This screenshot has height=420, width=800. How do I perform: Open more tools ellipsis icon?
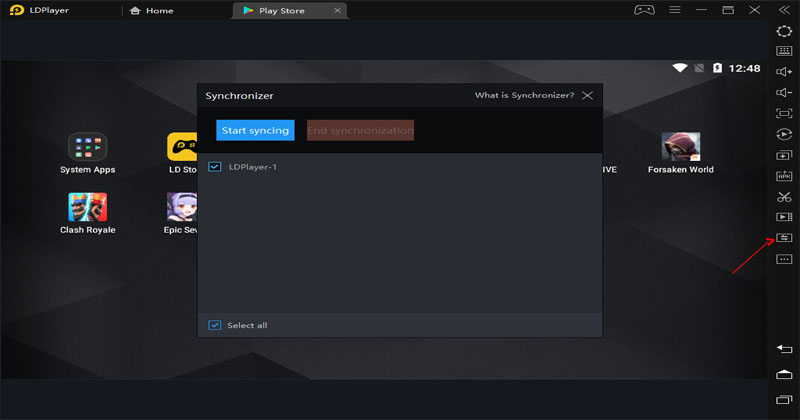coord(784,259)
